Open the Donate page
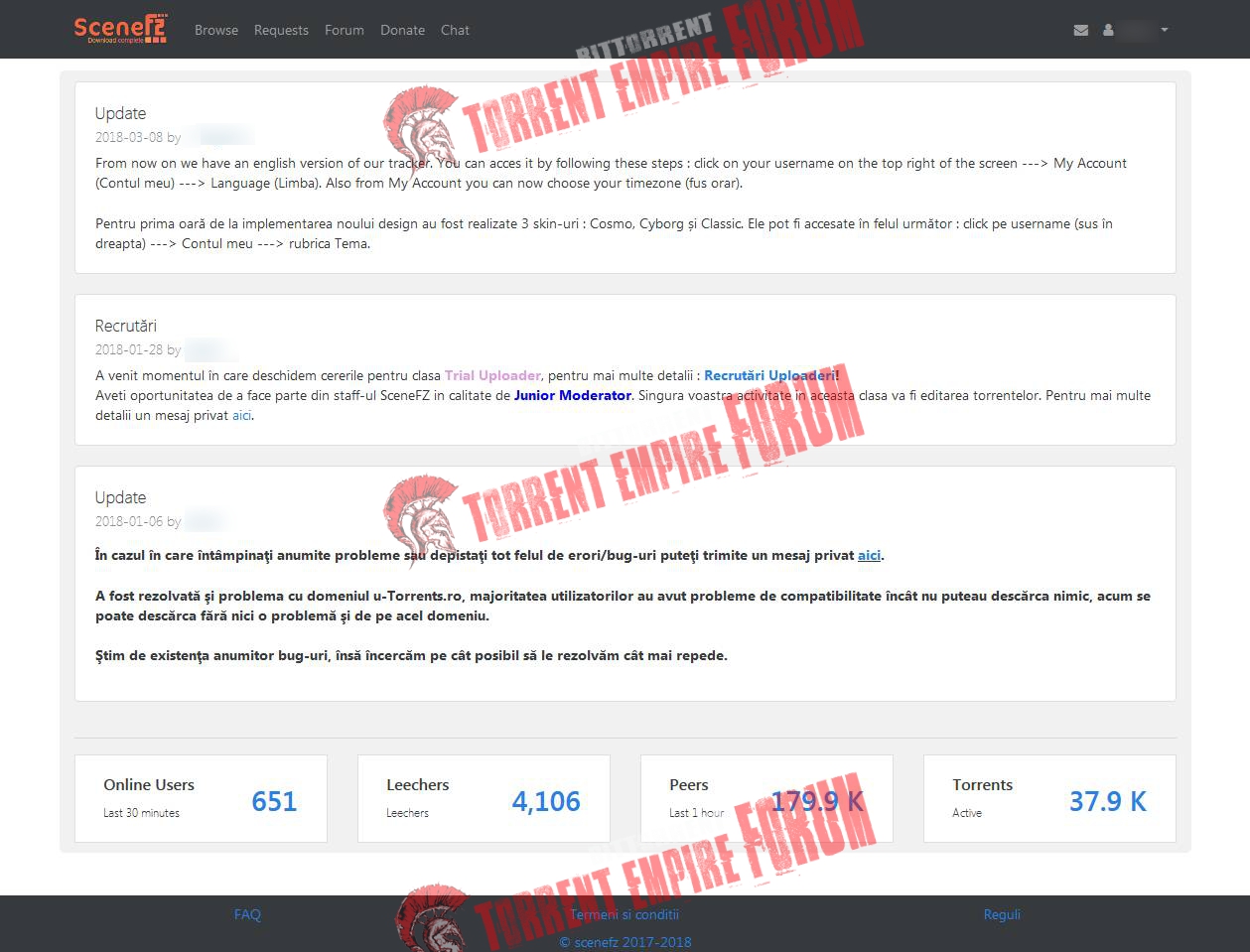Viewport: 1250px width, 952px height. pyautogui.click(x=402, y=30)
